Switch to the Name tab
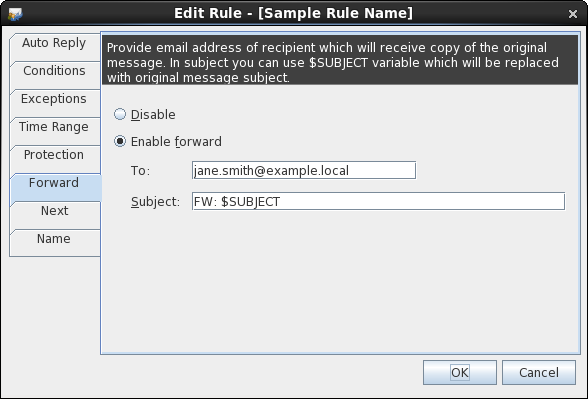Viewport: 588px width, 399px height. (x=54, y=243)
